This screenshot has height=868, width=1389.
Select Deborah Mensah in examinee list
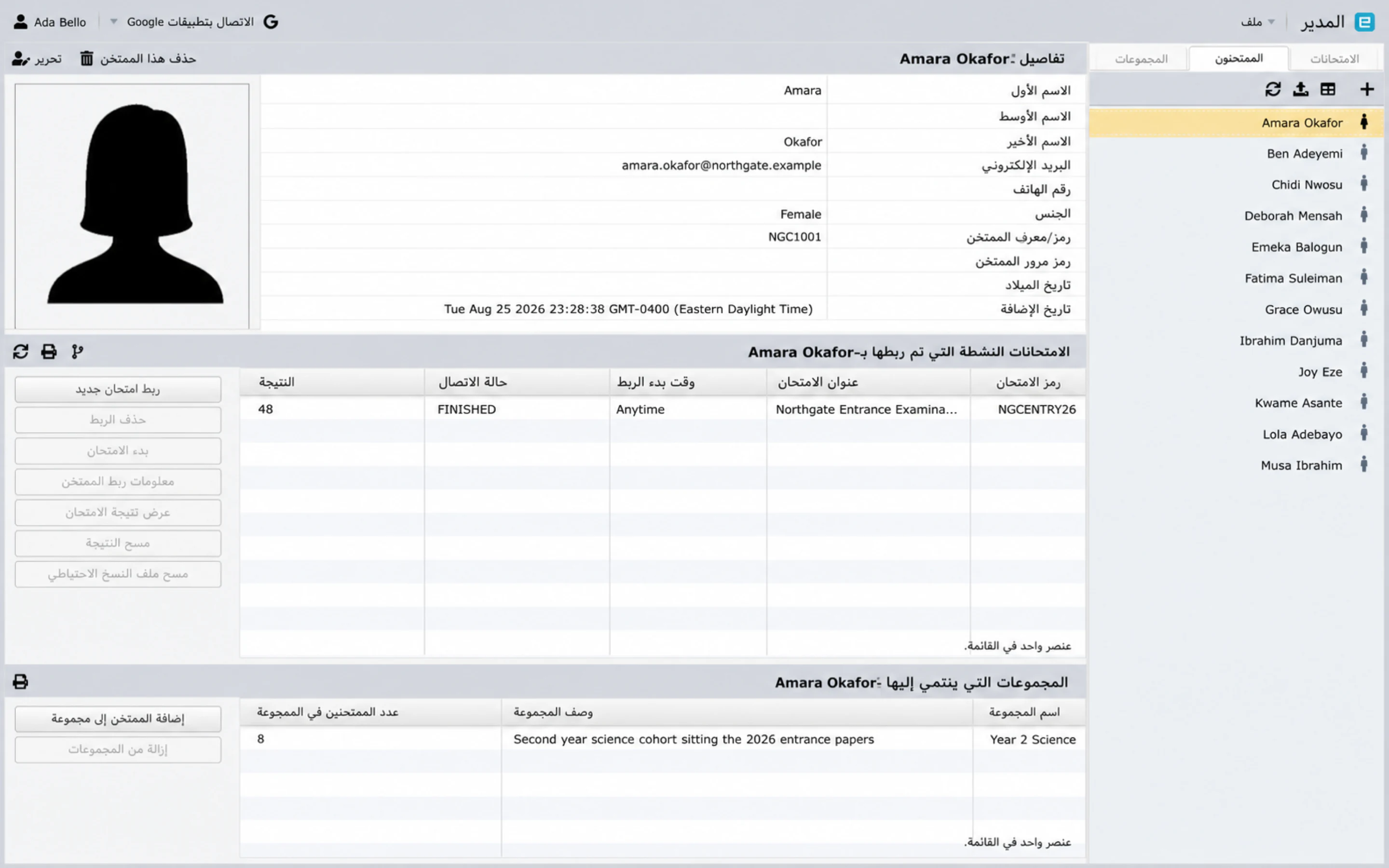click(1236, 215)
